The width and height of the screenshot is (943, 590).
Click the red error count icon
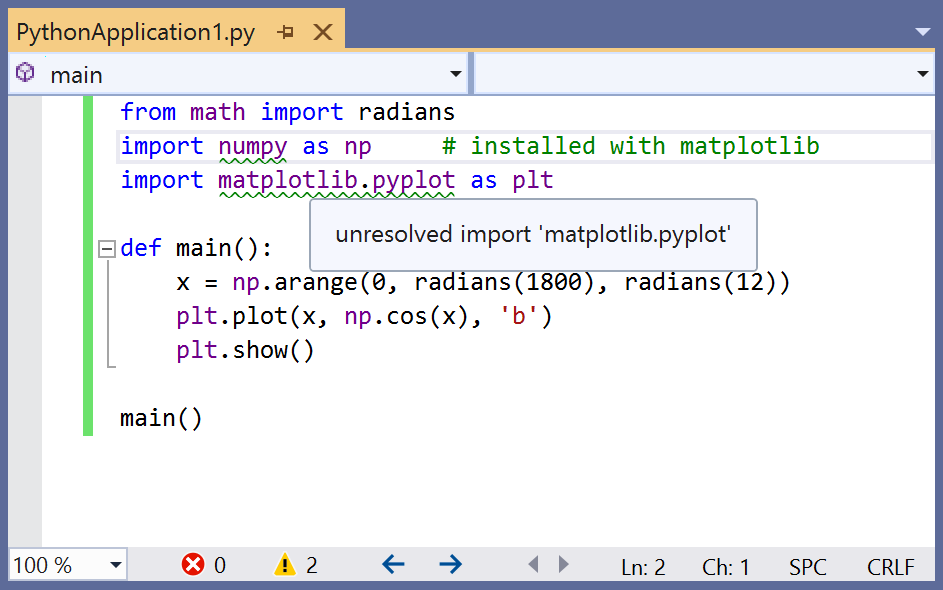[x=193, y=565]
